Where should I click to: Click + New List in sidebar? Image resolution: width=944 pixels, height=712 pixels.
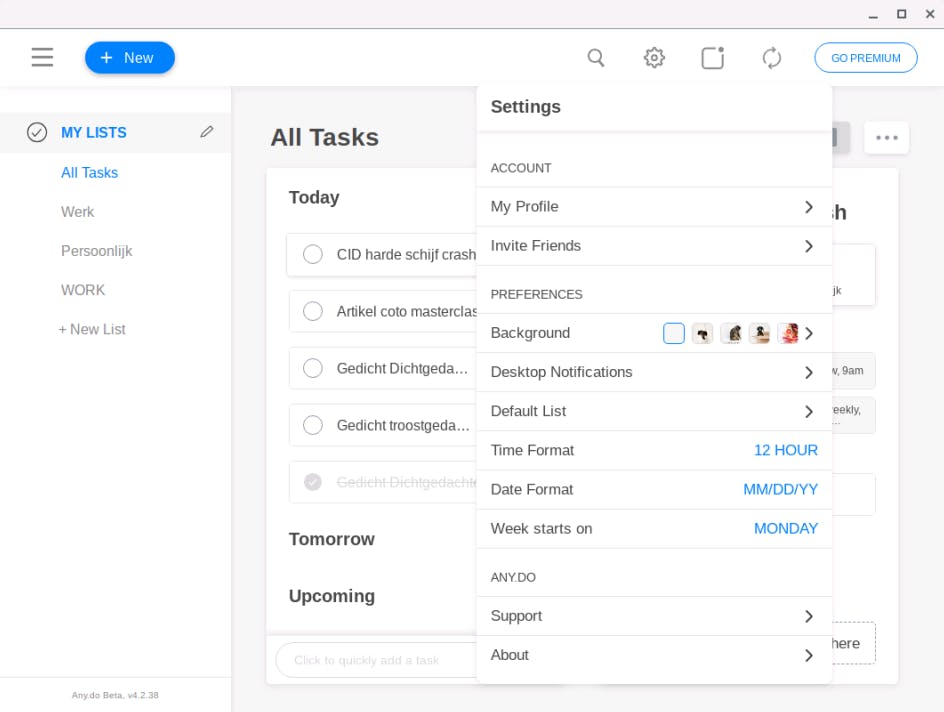92,329
